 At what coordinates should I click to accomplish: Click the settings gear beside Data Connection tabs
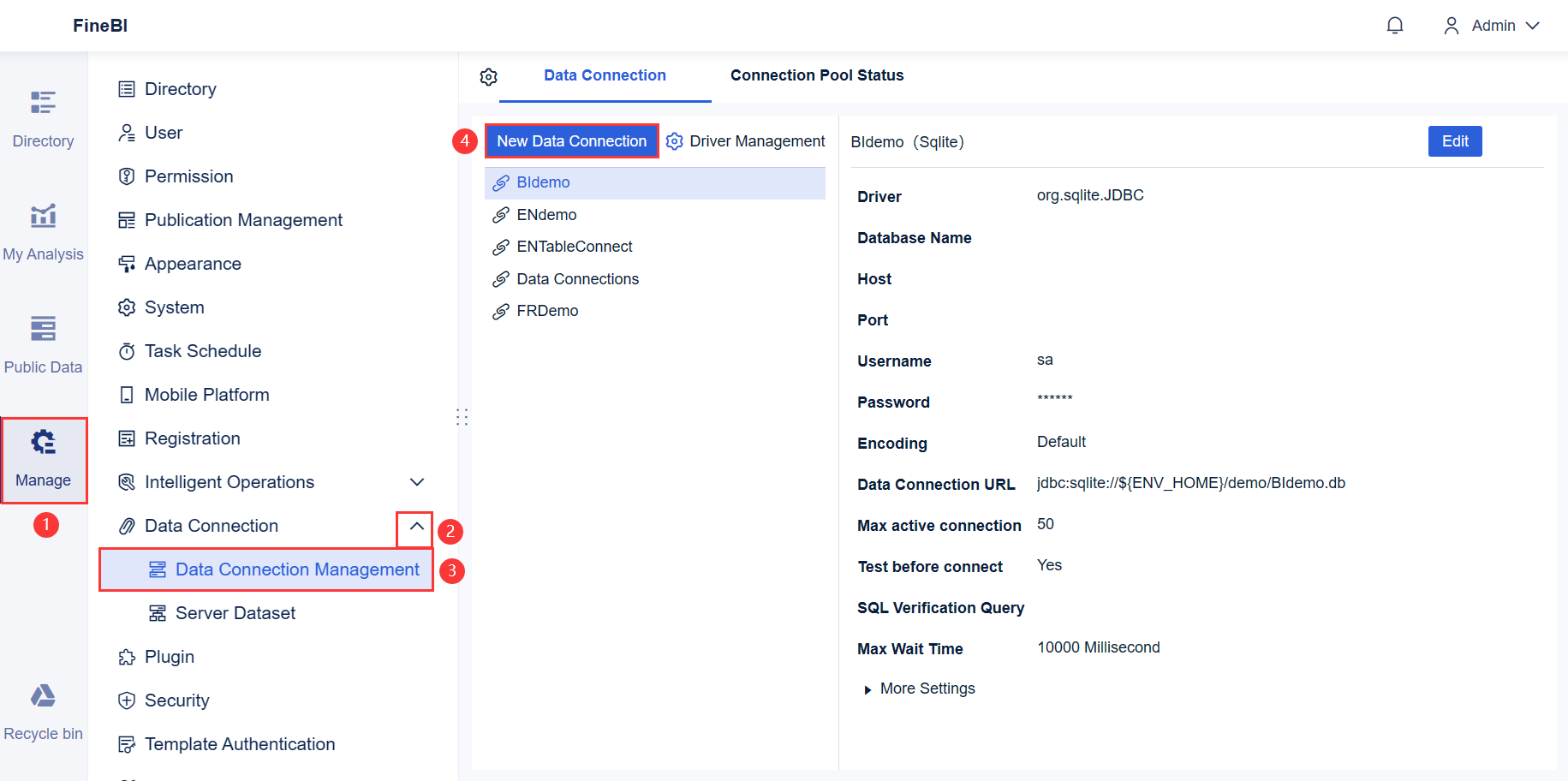[488, 76]
